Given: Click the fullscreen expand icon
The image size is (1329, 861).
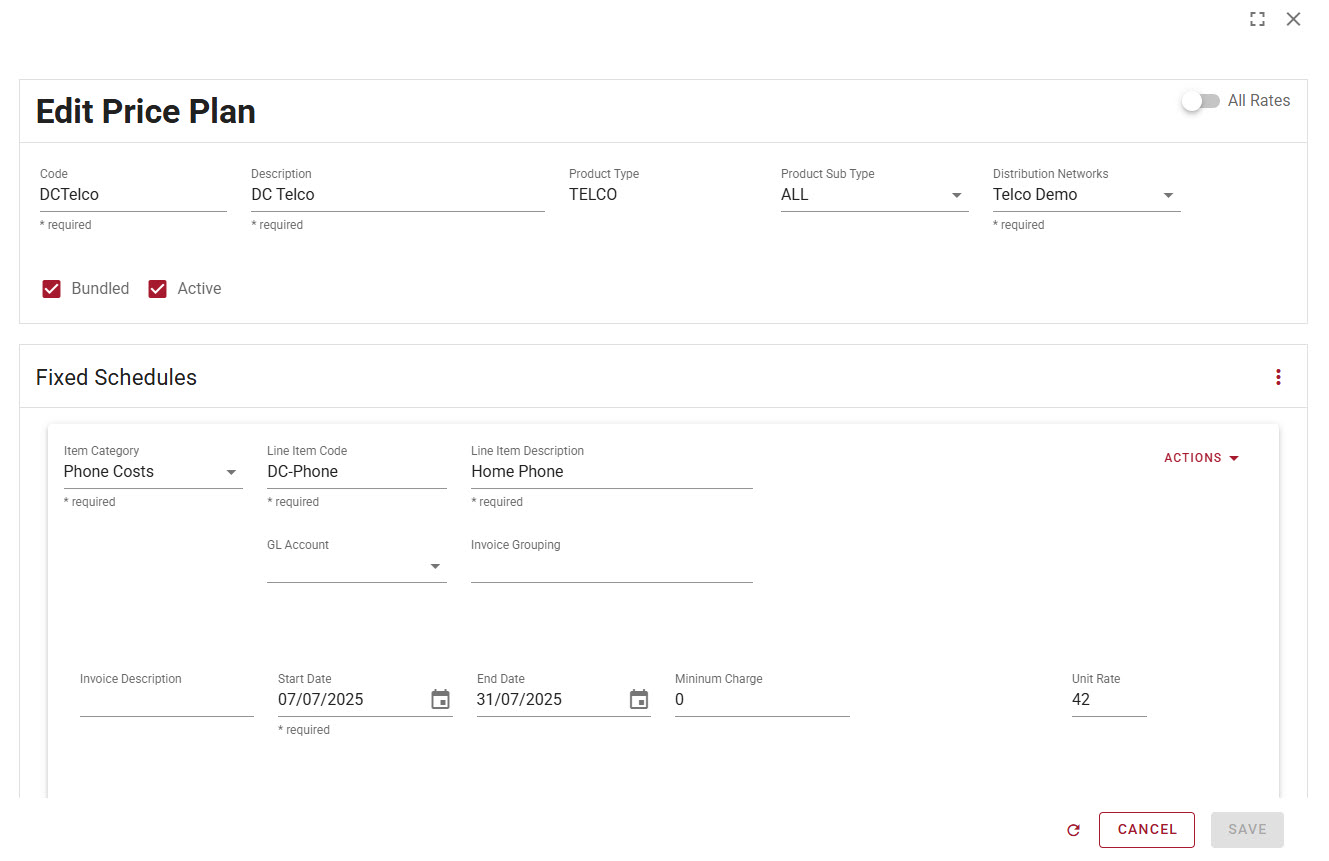Looking at the screenshot, I should pos(1257,19).
